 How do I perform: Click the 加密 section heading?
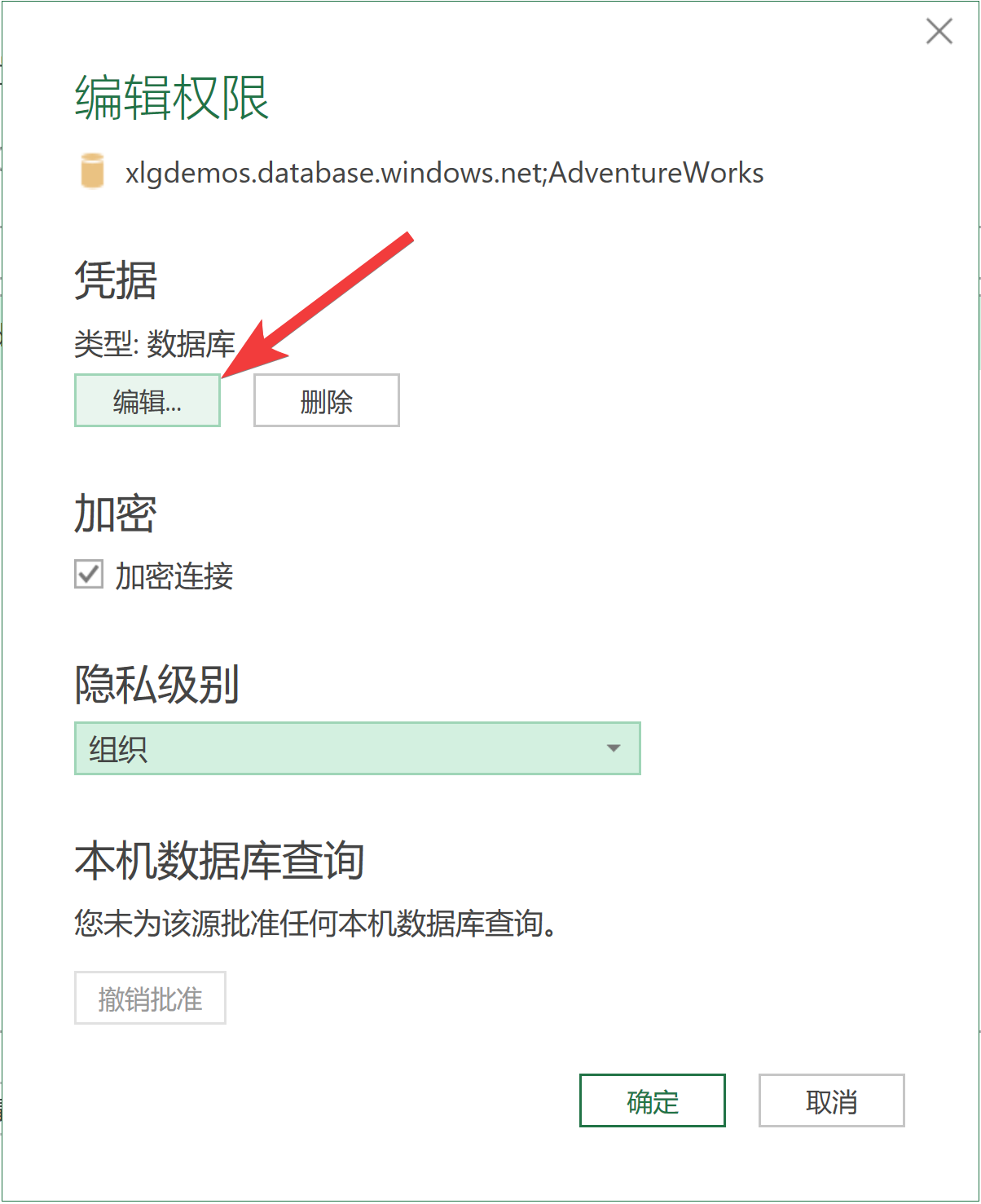coord(116,514)
